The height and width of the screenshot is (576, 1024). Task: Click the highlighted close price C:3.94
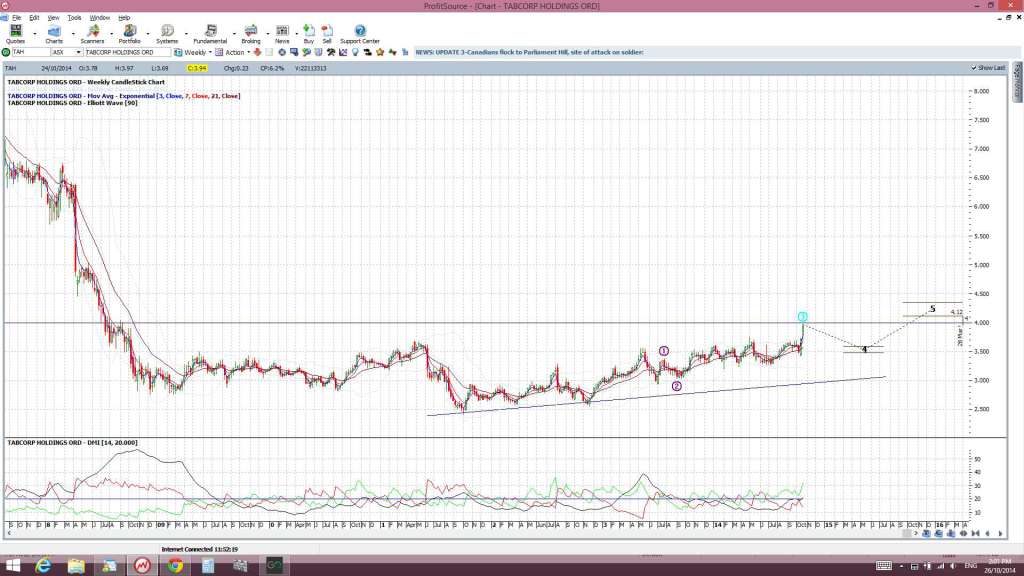[197, 68]
